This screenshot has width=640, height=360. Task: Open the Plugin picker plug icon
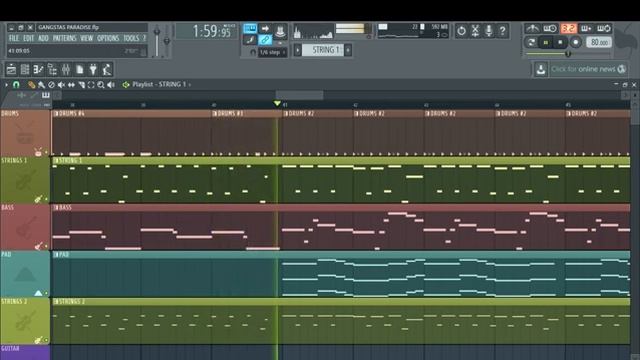tap(93, 69)
